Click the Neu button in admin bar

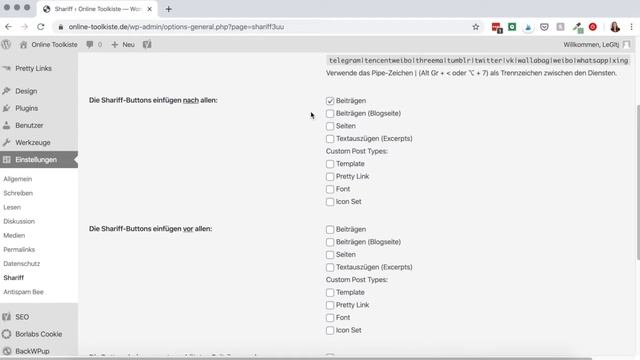[123, 44]
